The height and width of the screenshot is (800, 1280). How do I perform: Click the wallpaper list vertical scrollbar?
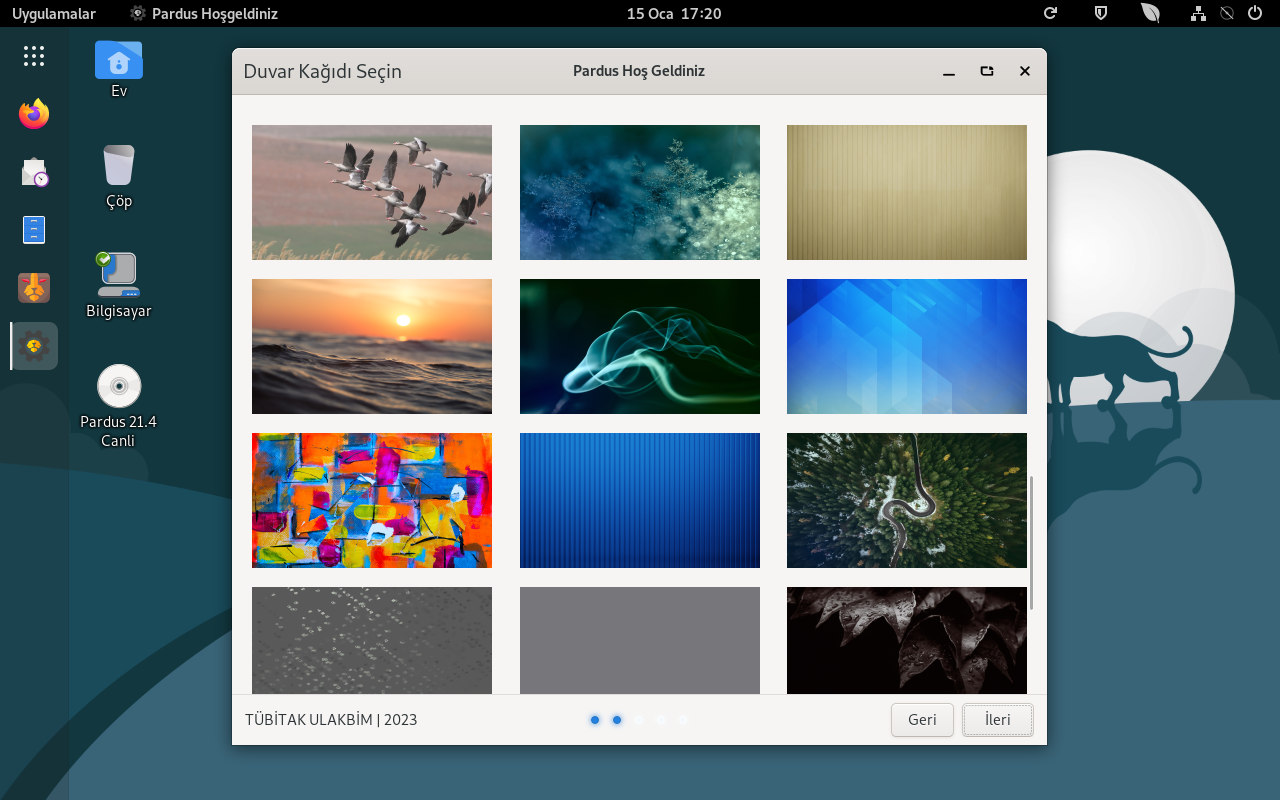point(1031,543)
